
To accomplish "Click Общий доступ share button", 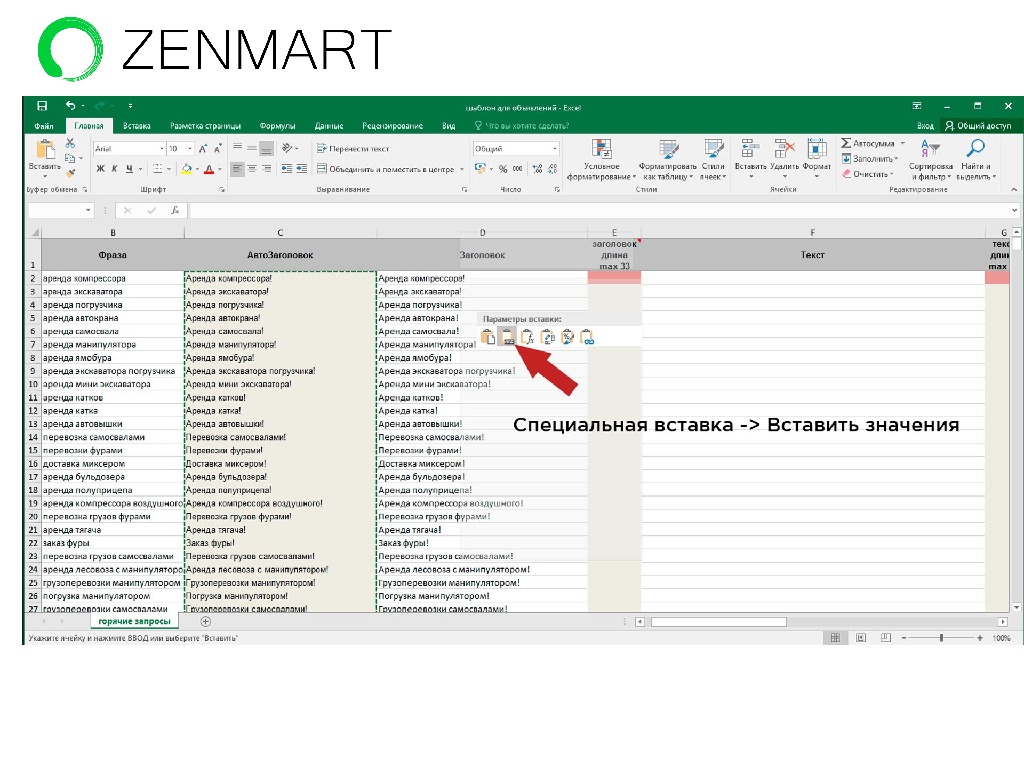I will coord(978,126).
